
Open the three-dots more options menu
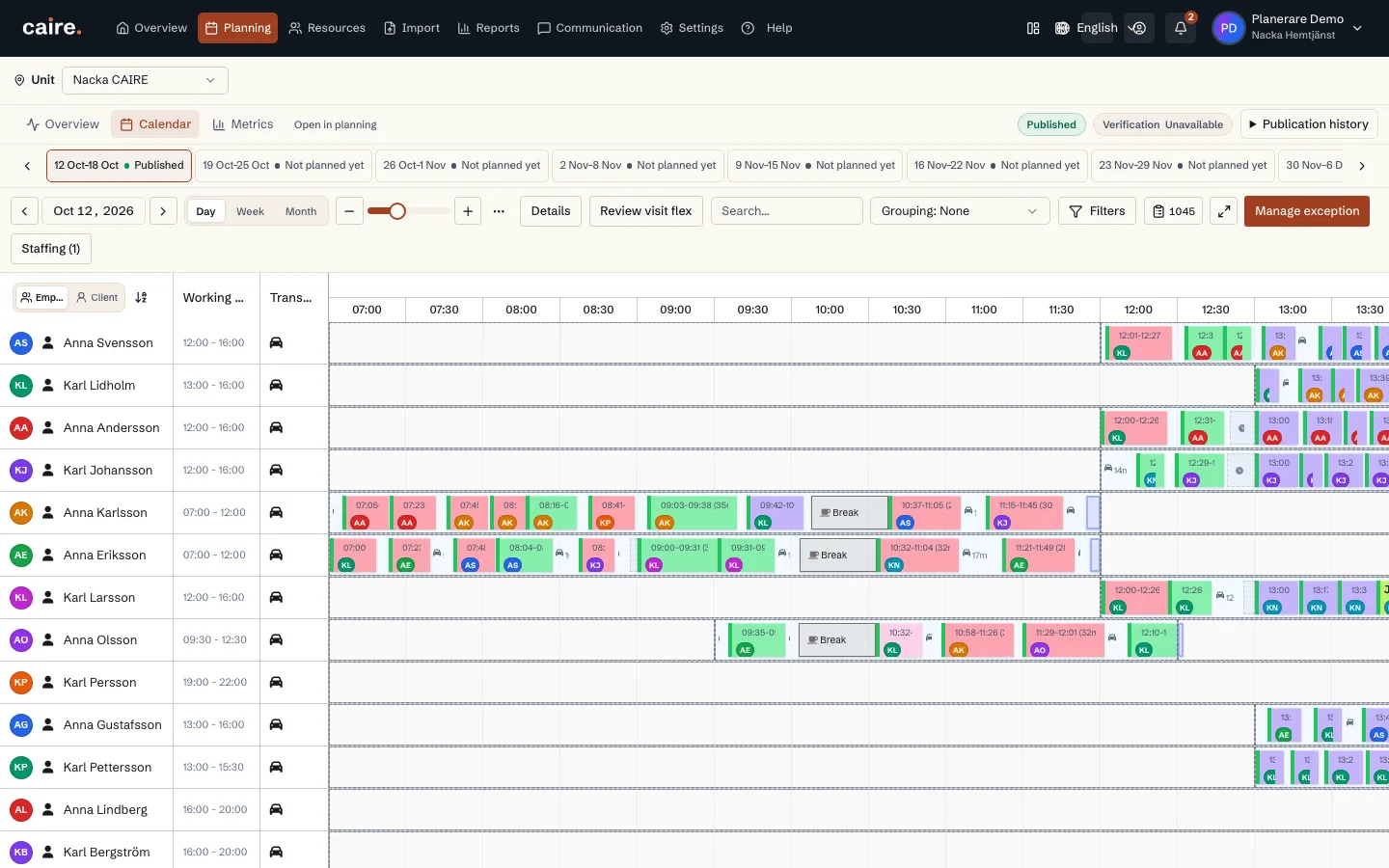(499, 211)
